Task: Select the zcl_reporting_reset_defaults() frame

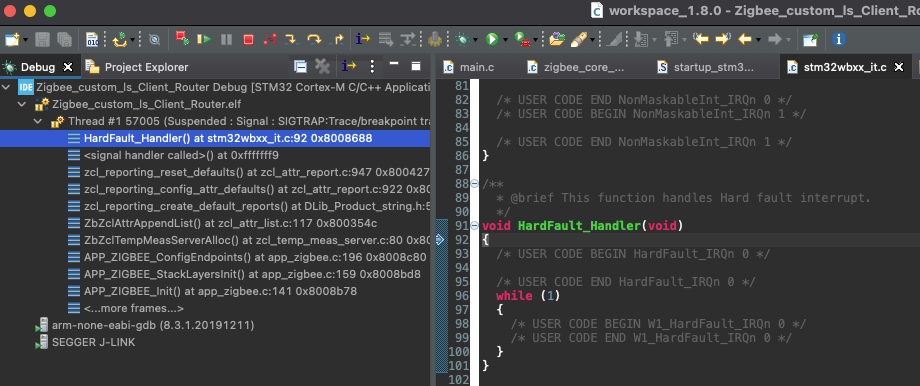Action: [x=215, y=172]
